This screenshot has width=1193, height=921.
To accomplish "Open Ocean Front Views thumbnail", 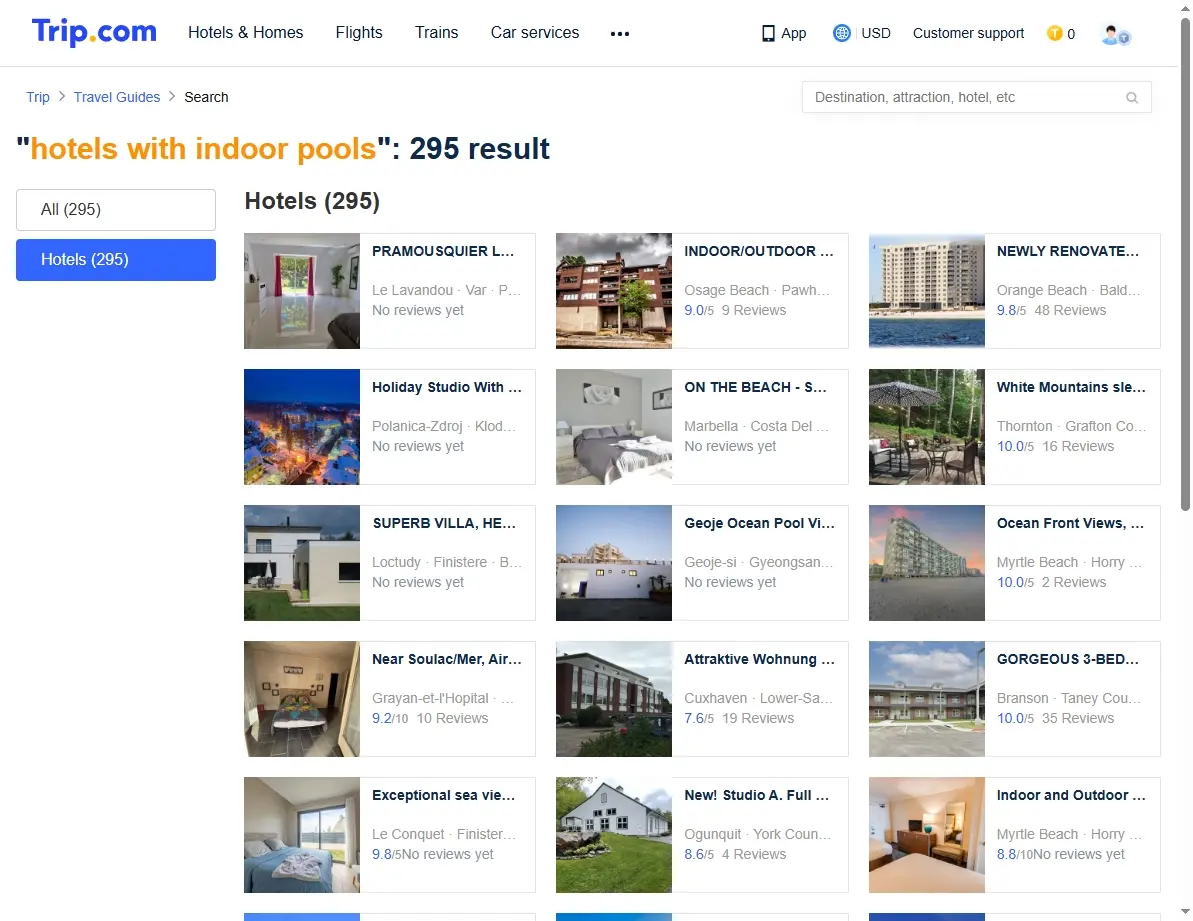I will [927, 564].
